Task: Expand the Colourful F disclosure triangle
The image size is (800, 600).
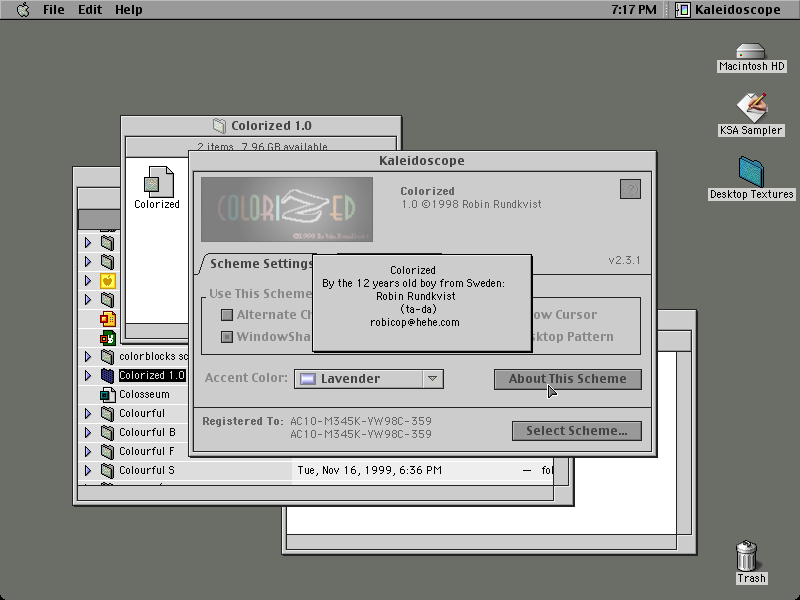Action: 88,452
